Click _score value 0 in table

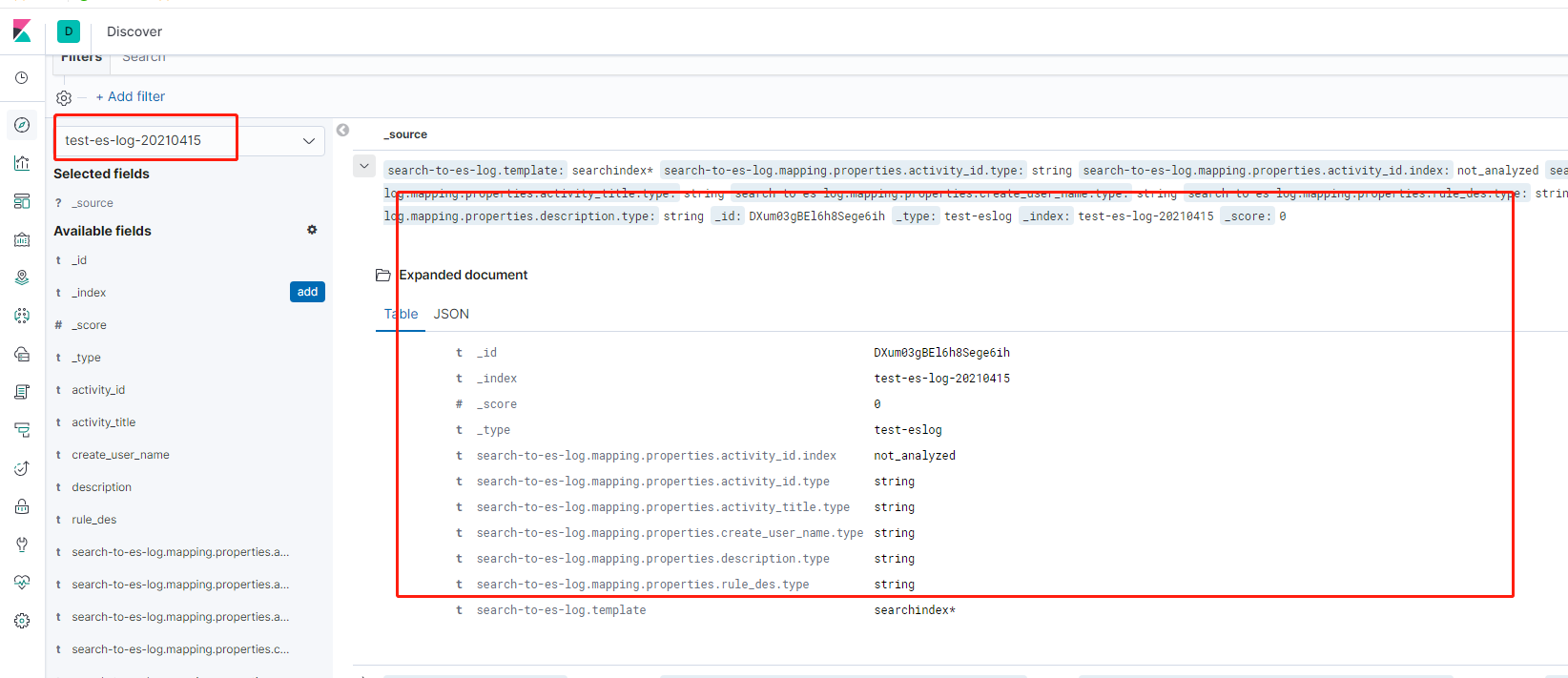point(877,404)
